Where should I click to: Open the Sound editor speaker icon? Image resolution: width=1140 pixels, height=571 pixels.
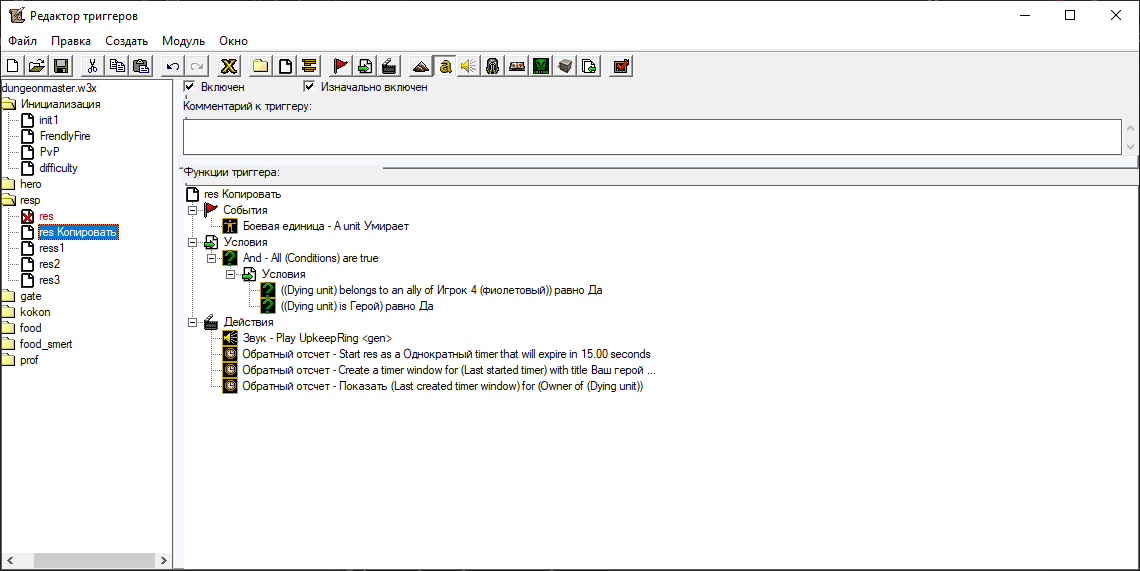[469, 66]
